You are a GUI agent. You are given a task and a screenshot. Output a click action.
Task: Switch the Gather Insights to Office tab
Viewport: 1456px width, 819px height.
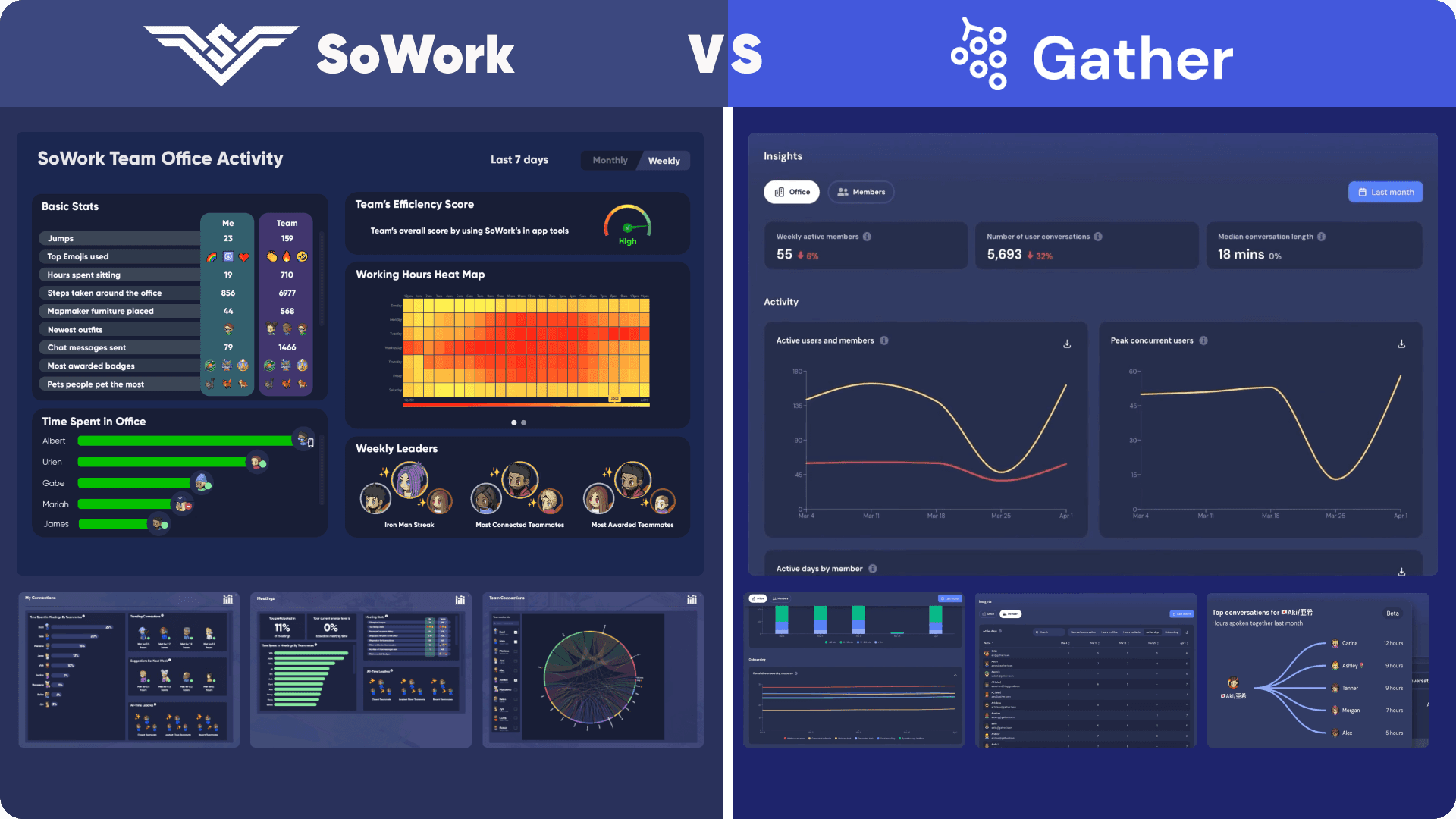[792, 191]
